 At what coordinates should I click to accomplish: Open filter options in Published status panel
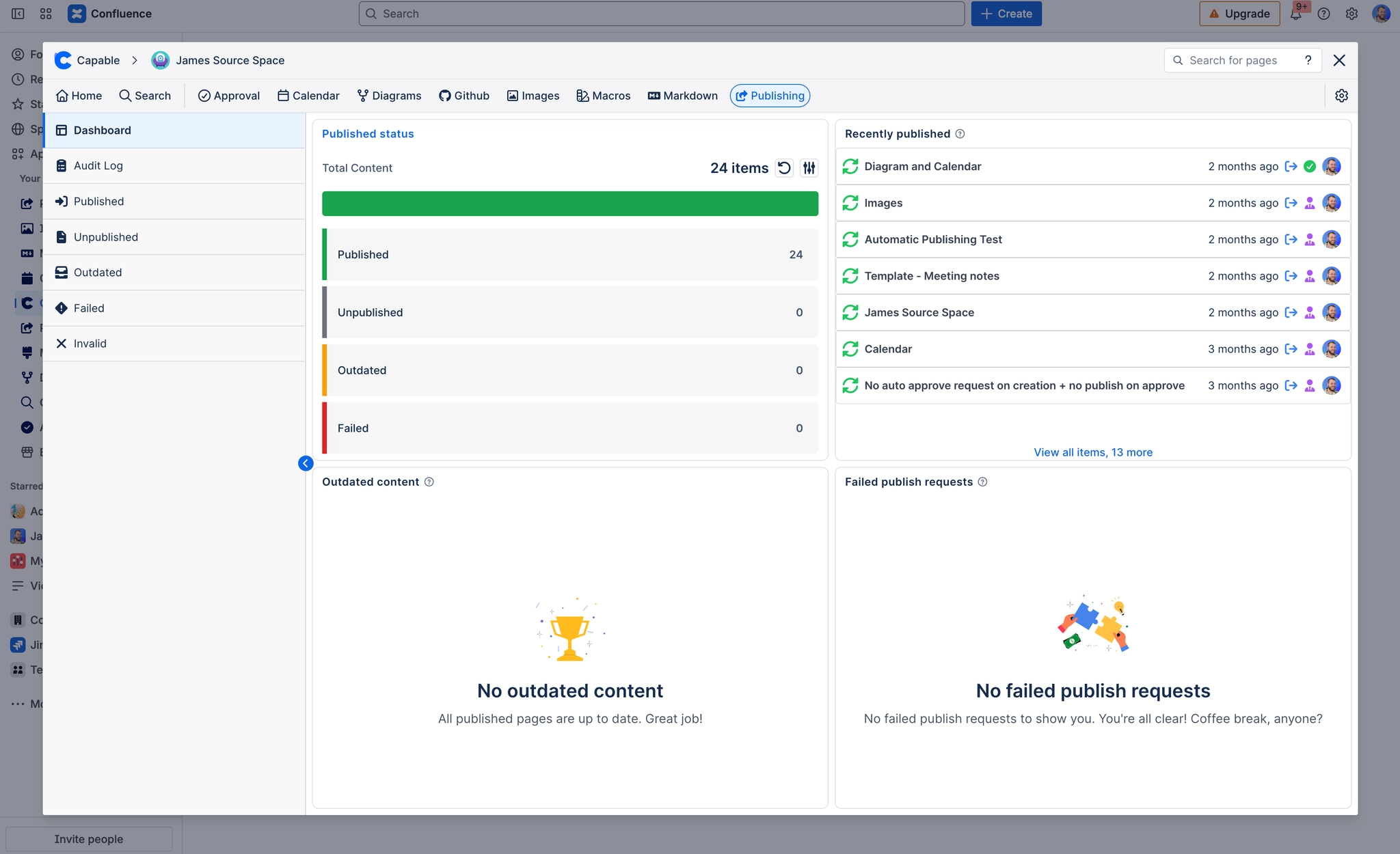point(809,167)
